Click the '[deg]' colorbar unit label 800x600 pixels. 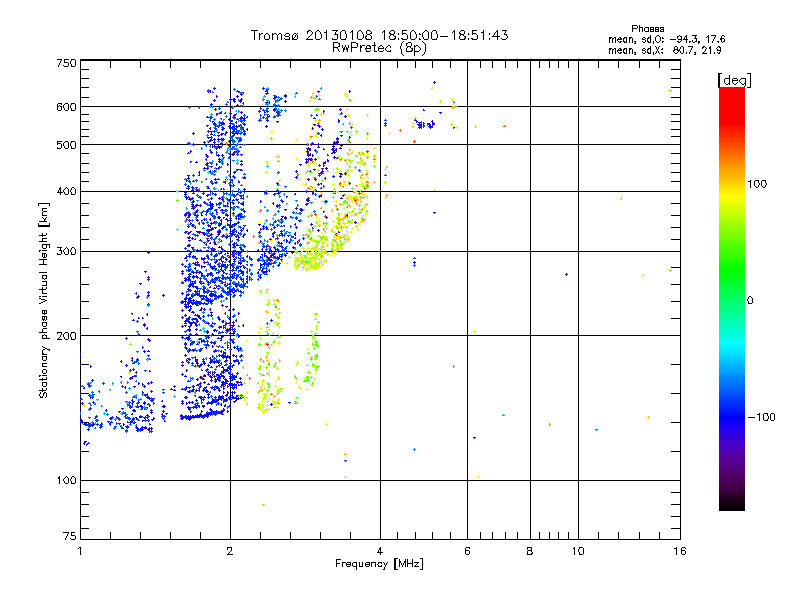pos(734,81)
